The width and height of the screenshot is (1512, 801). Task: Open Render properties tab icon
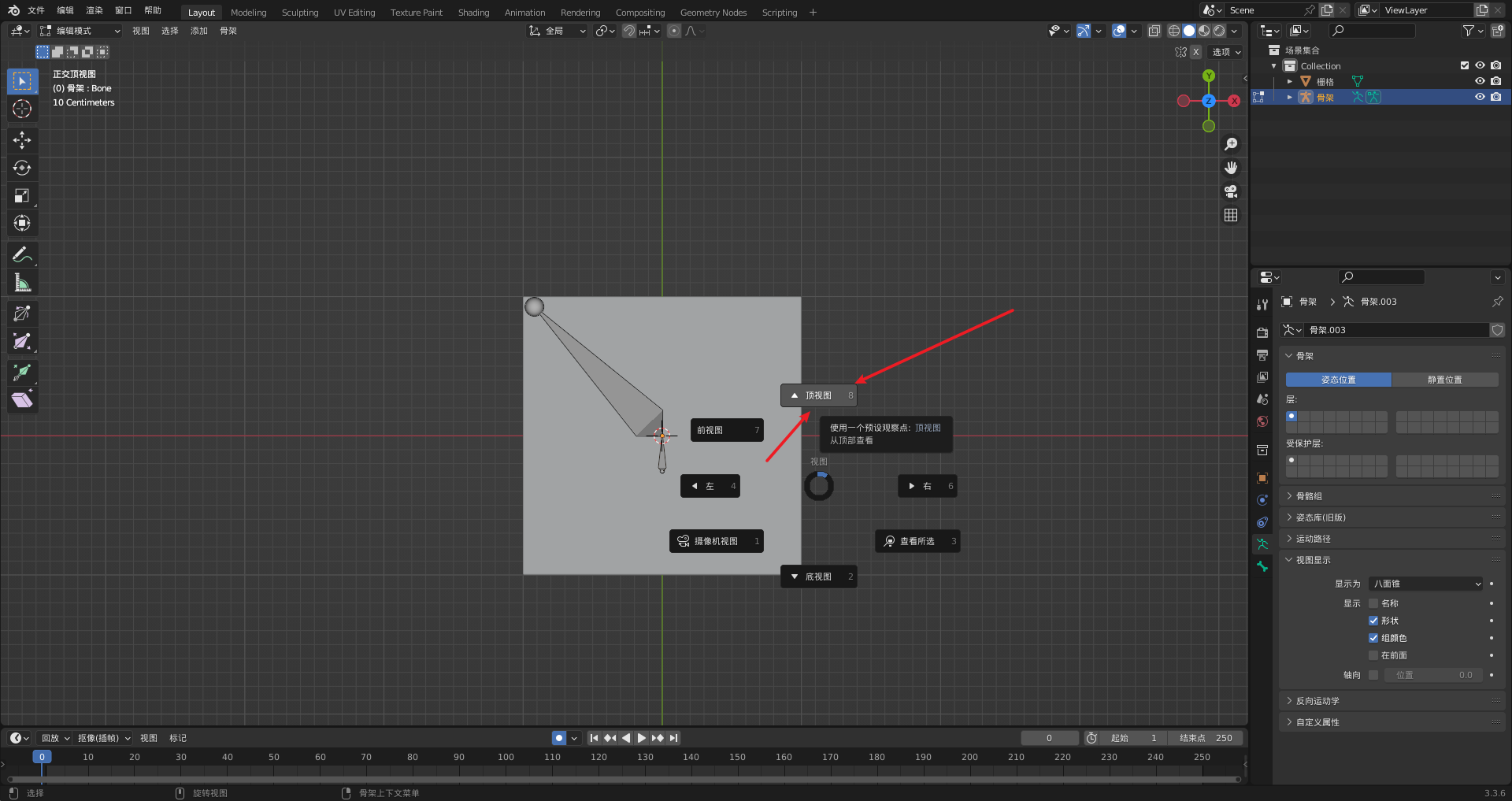click(1262, 333)
